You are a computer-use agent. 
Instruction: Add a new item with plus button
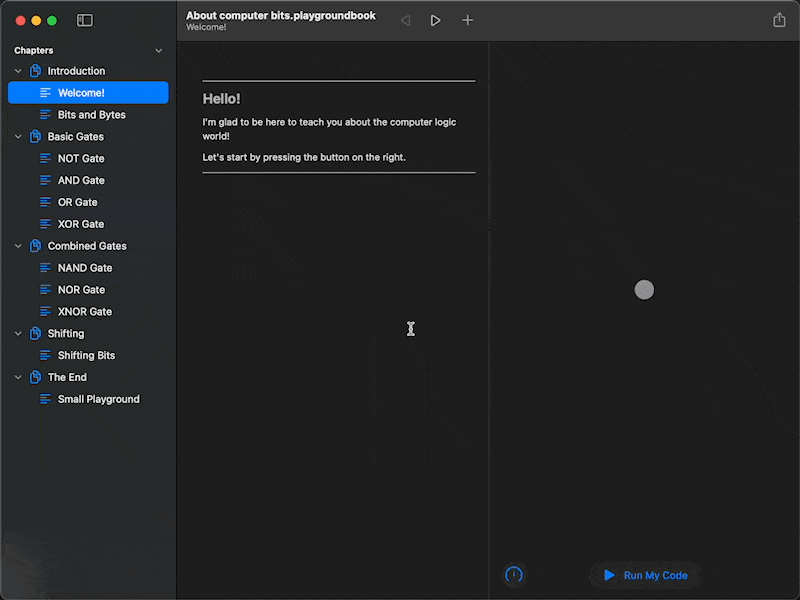pos(467,20)
